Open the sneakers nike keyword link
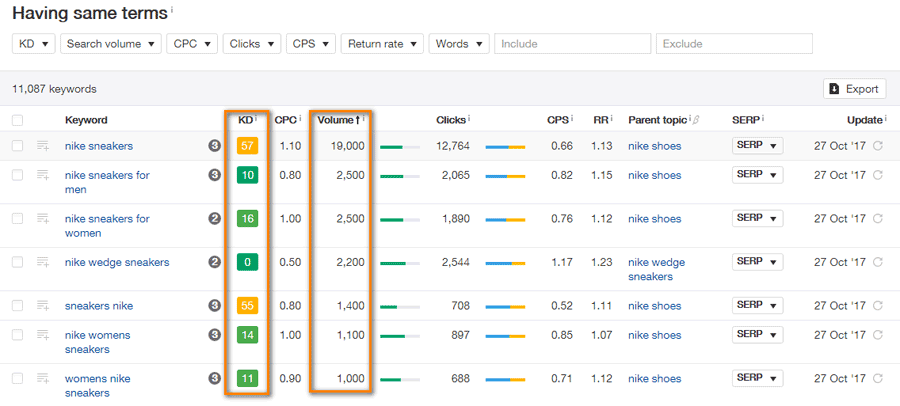The image size is (900, 406). point(99,306)
